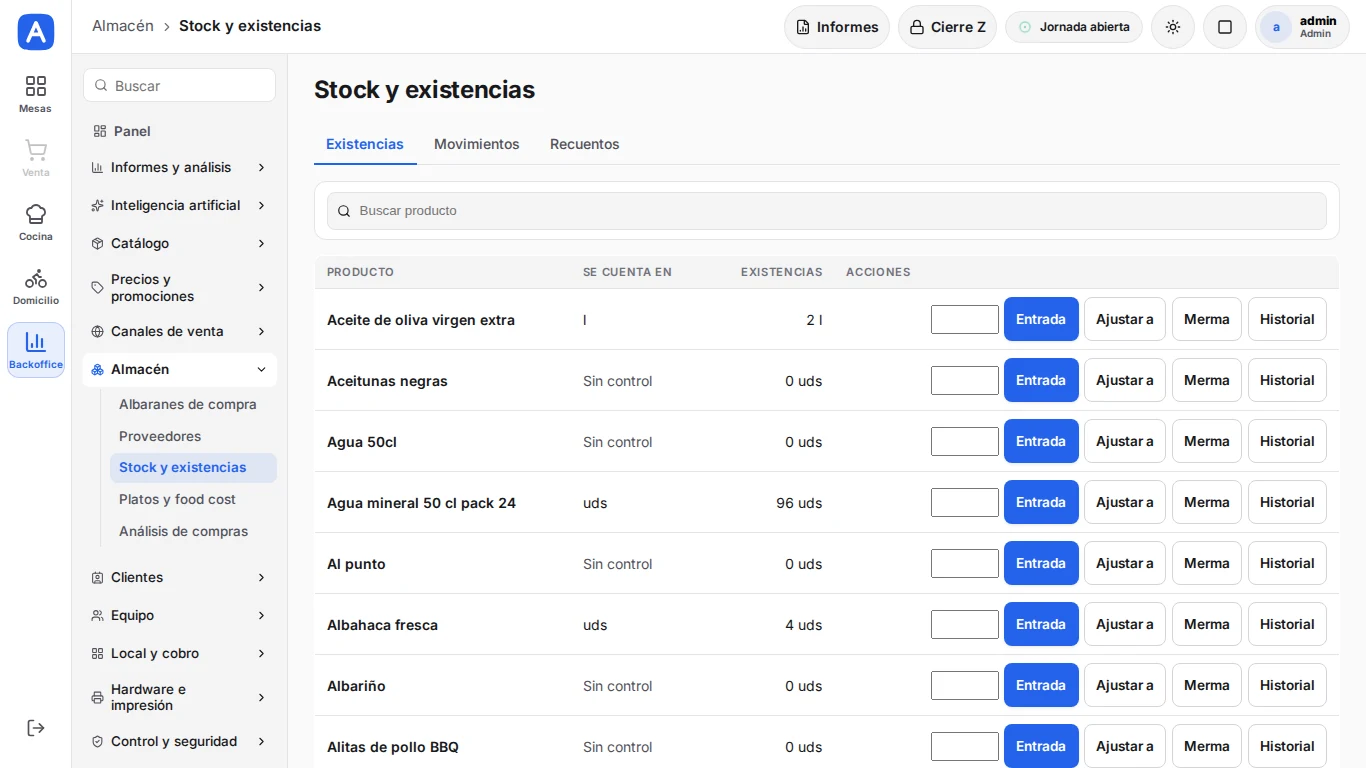Click the EXISTENCIAS column header
Image resolution: width=1366 pixels, height=768 pixels.
coord(781,272)
